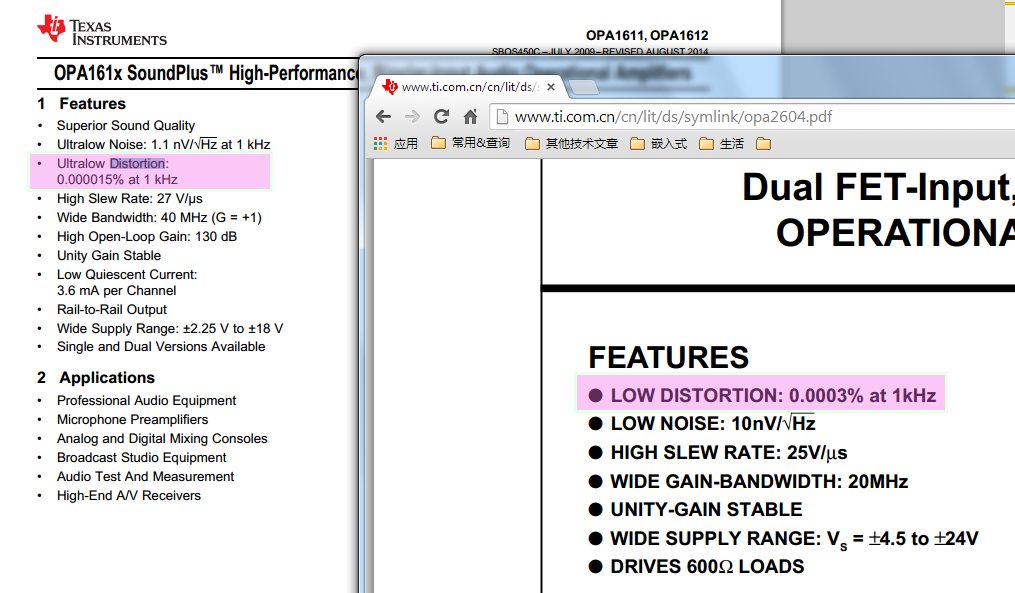Open a new tab with the blank tab button
The width and height of the screenshot is (1015, 593).
pyautogui.click(x=584, y=87)
